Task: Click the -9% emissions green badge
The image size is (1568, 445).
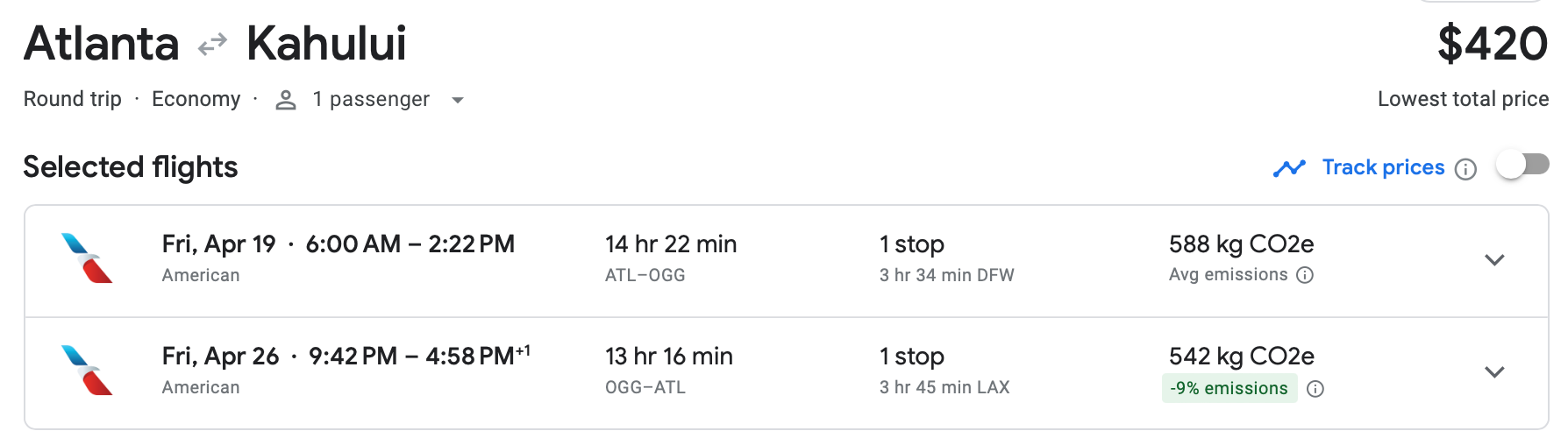Action: coord(1229,388)
